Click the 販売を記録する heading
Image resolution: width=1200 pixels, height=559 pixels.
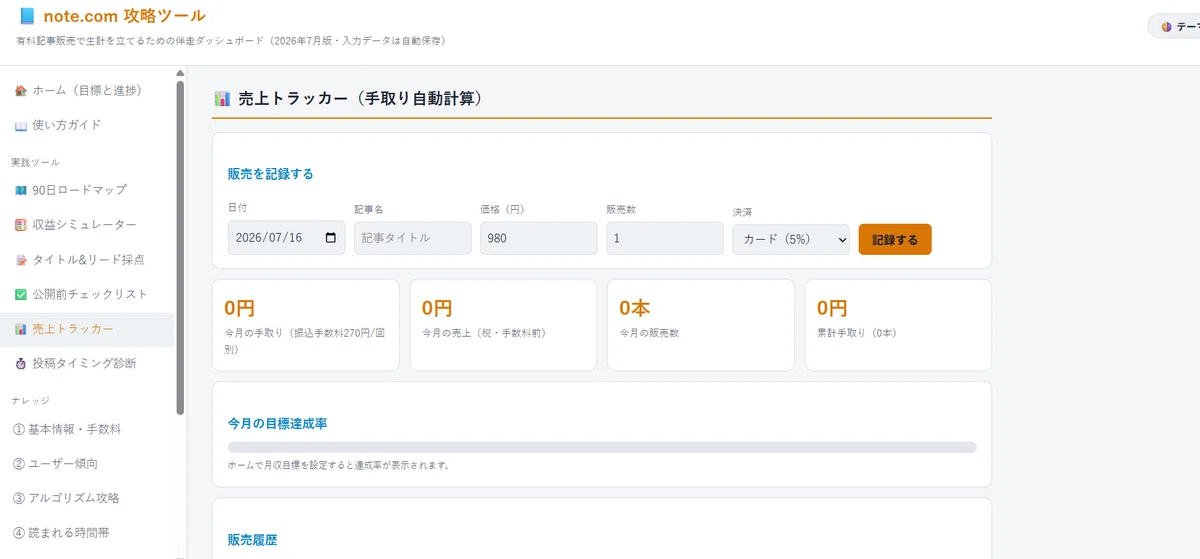click(x=271, y=174)
